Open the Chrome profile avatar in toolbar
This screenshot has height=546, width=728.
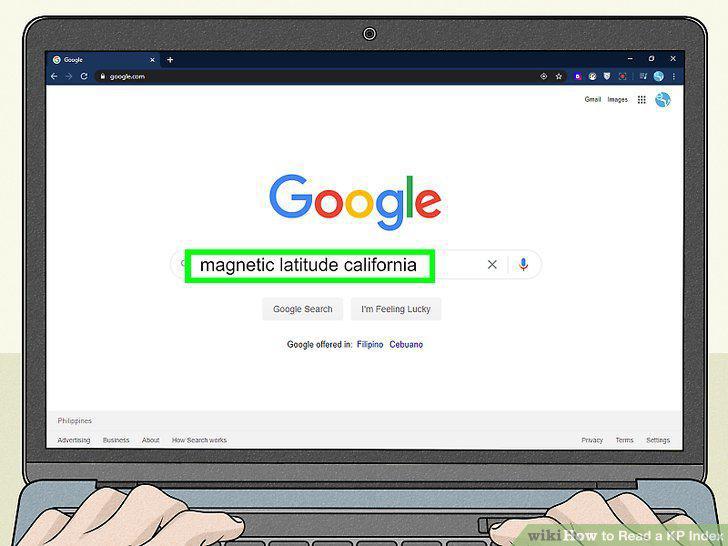(658, 76)
